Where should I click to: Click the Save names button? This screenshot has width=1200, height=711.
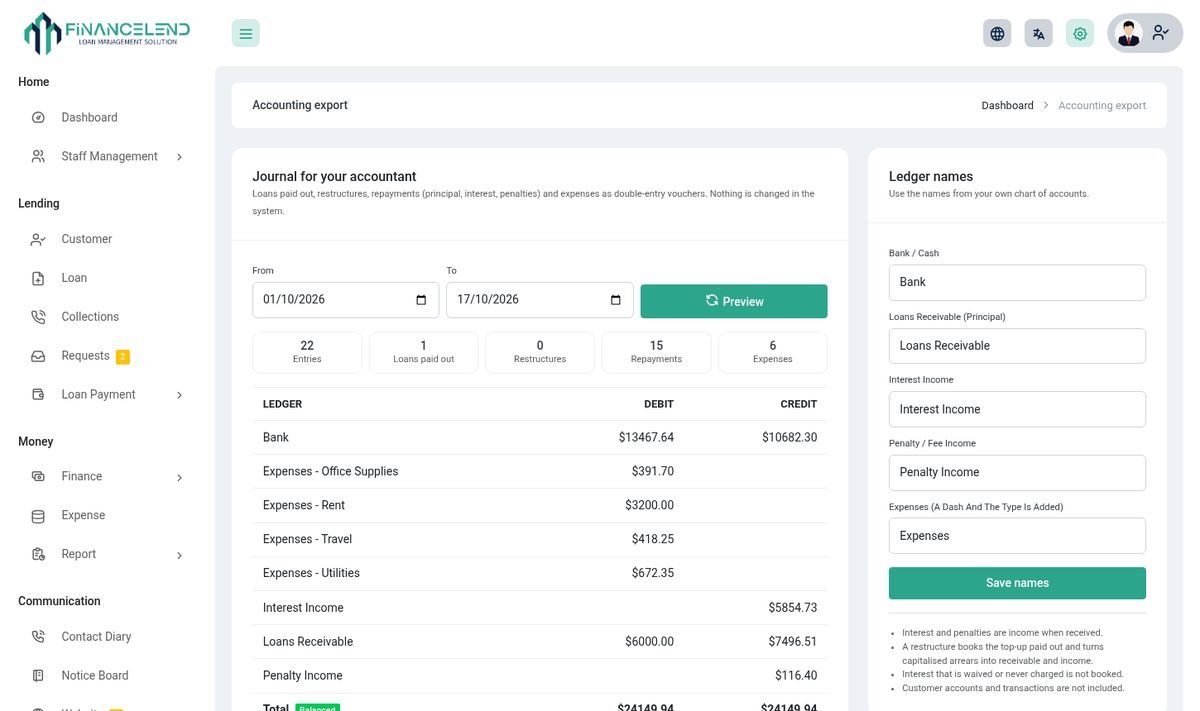pos(1017,583)
